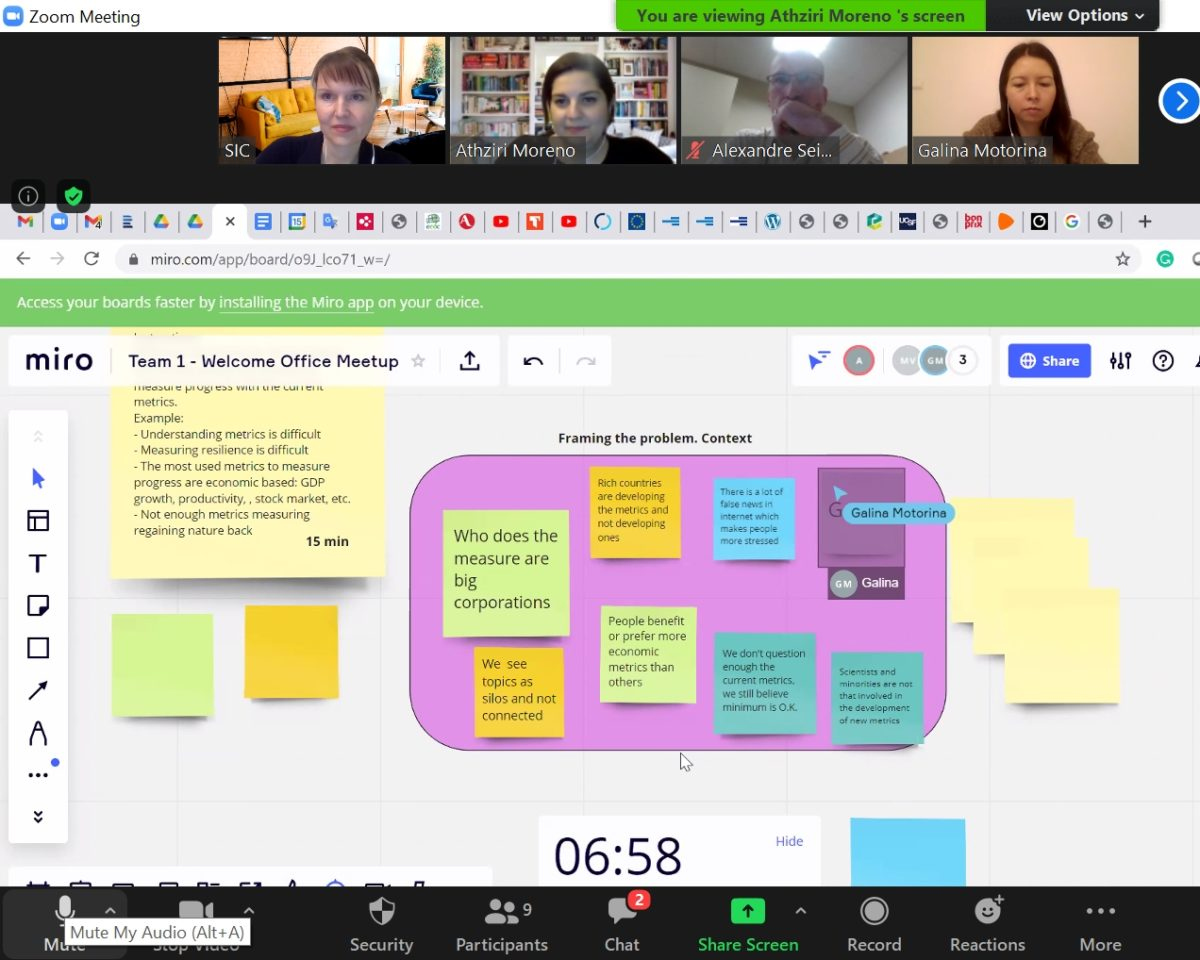This screenshot has width=1200, height=960.
Task: Click the installing the Miro app link
Action: [x=296, y=302]
